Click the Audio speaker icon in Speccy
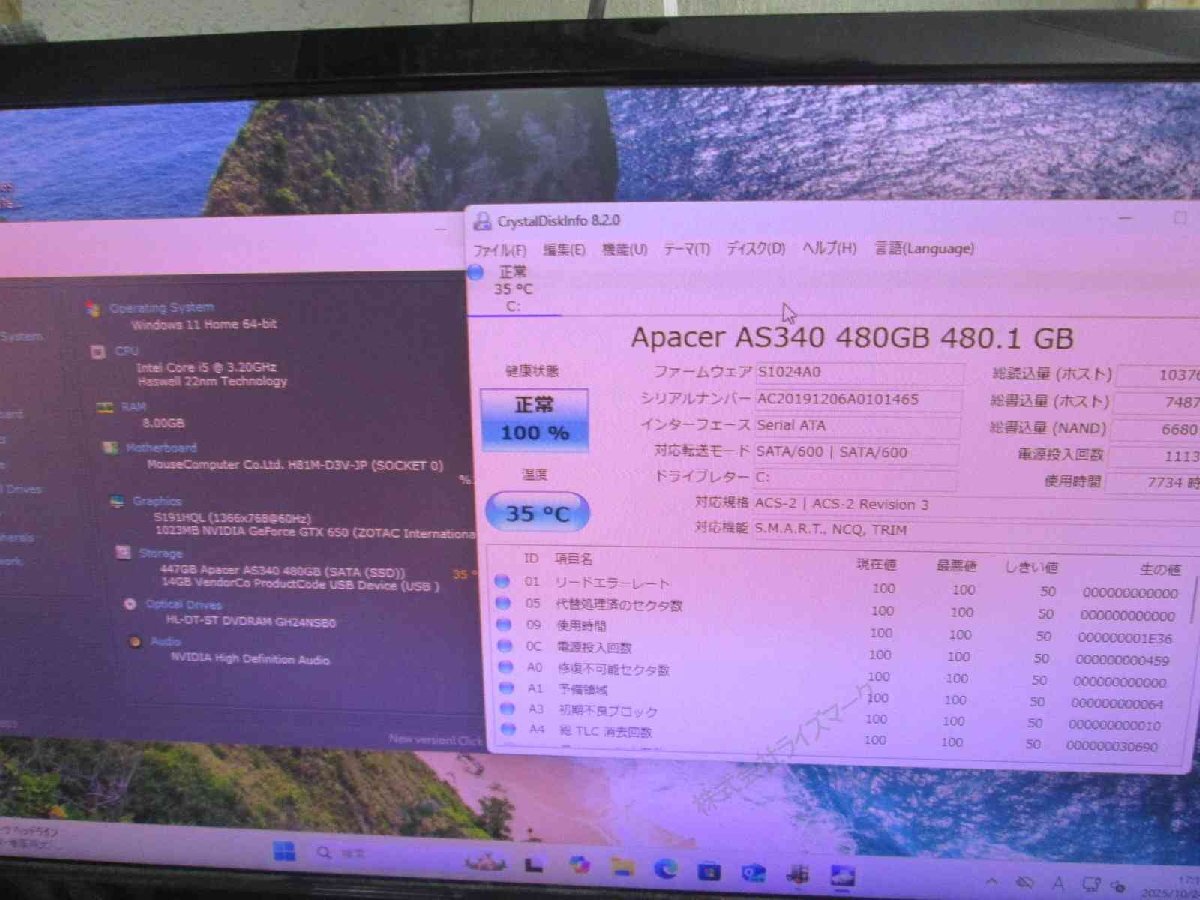The width and height of the screenshot is (1200, 900). pos(135,641)
